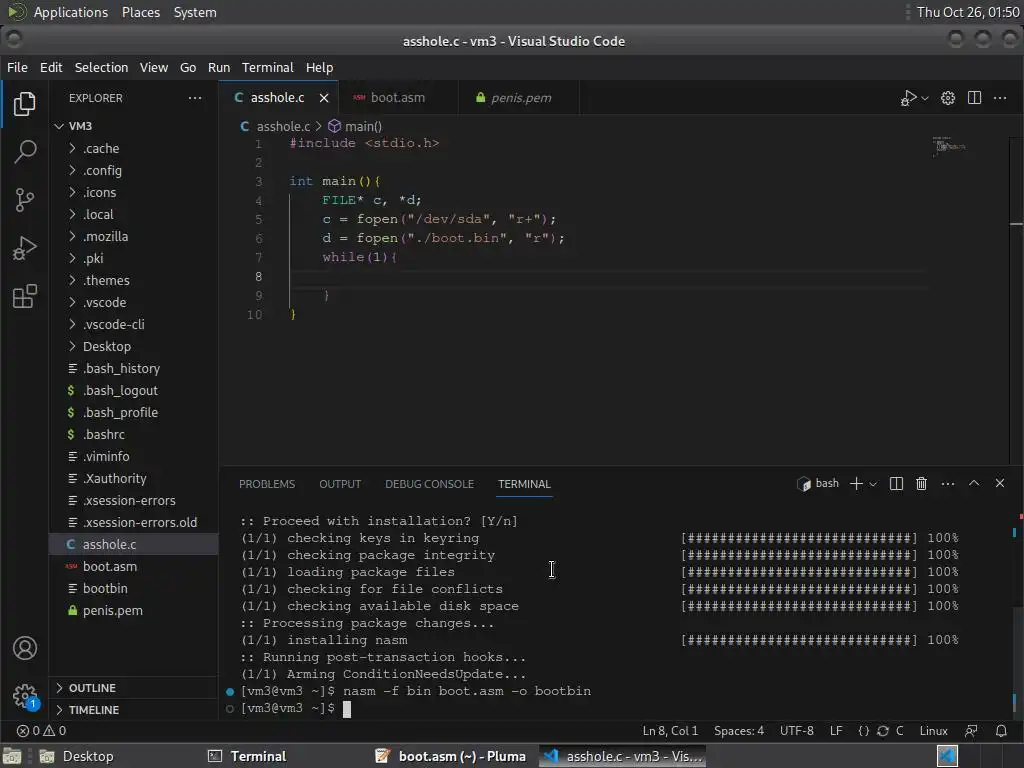This screenshot has width=1024, height=768.
Task: Place cursor on empty editor line 8
Action: tap(607, 276)
